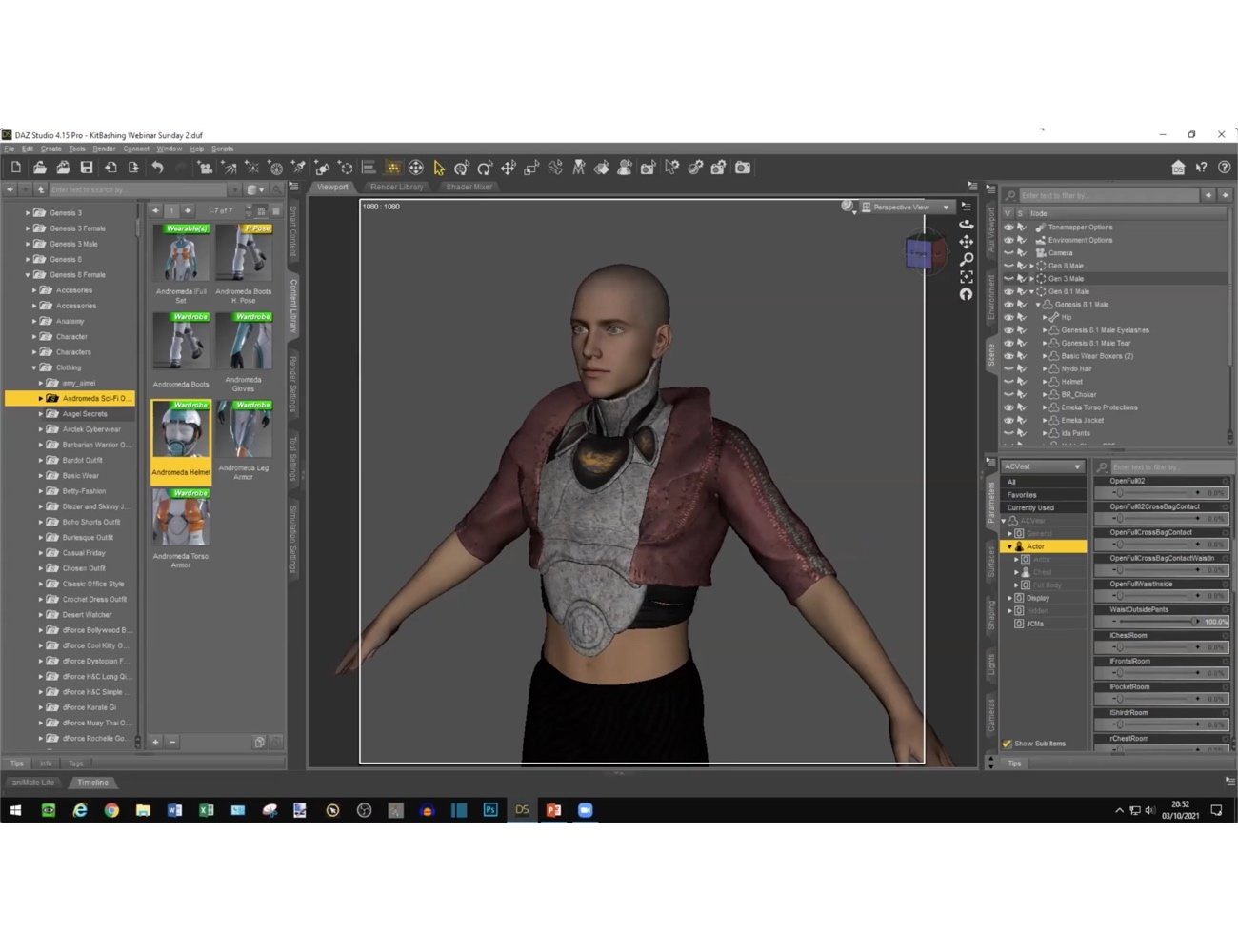The image size is (1238, 952).
Task: Click the viewport Frame selection icon
Action: pyautogui.click(x=967, y=277)
